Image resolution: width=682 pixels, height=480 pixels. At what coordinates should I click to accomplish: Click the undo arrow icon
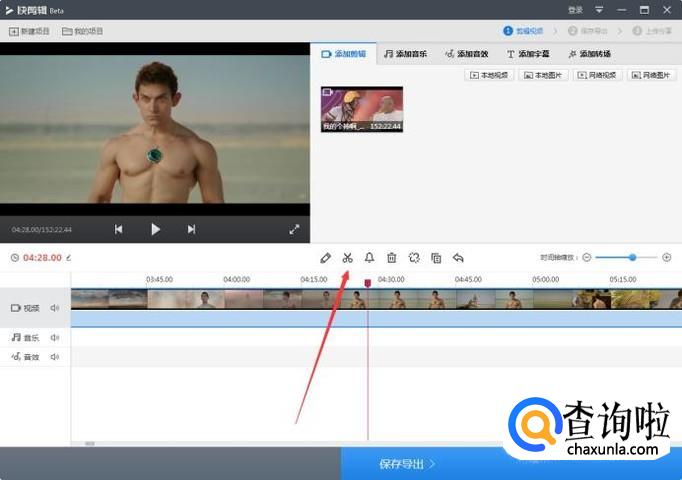[458, 258]
